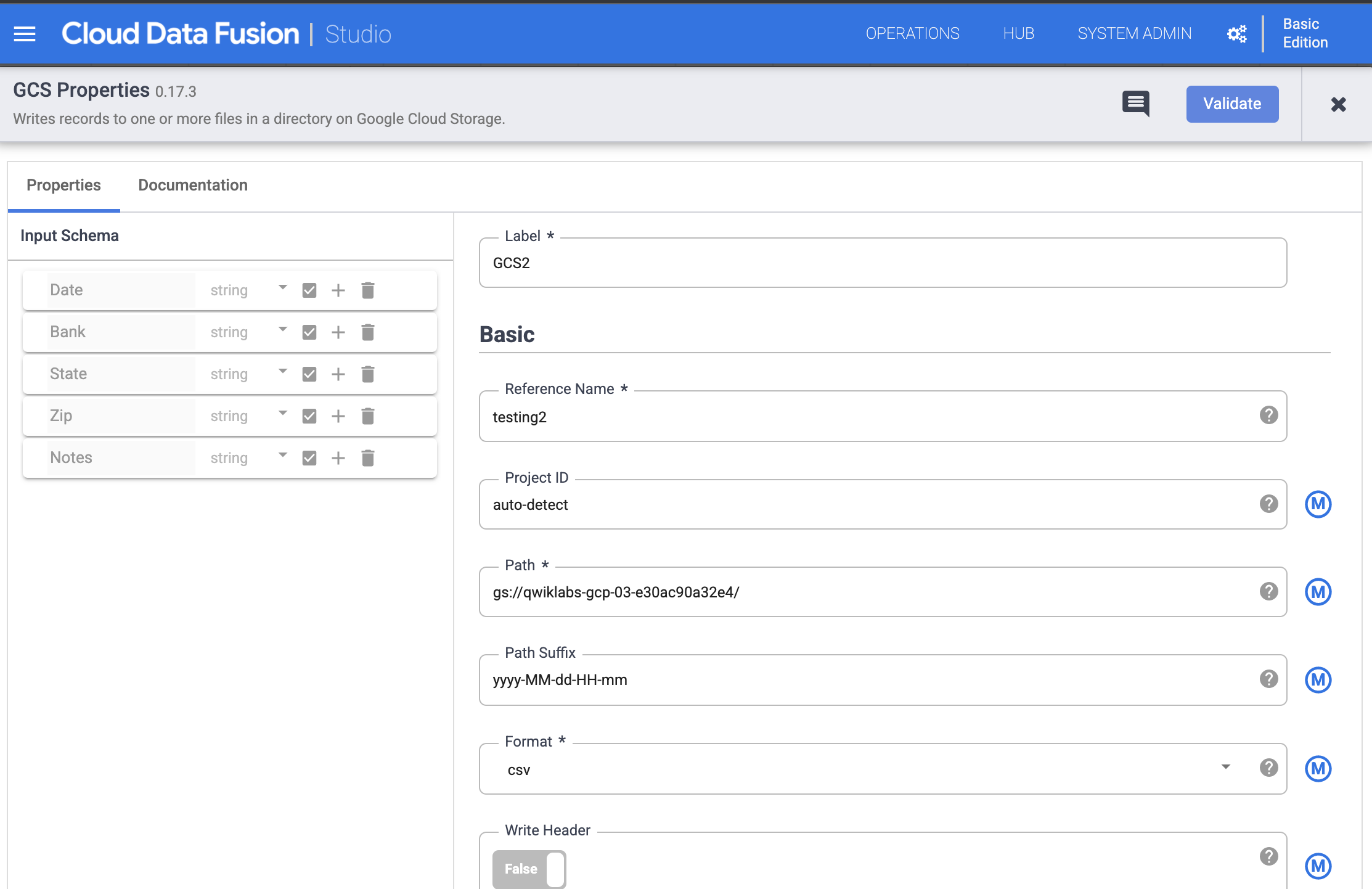Click the Validate button
1372x889 pixels.
pyautogui.click(x=1232, y=104)
